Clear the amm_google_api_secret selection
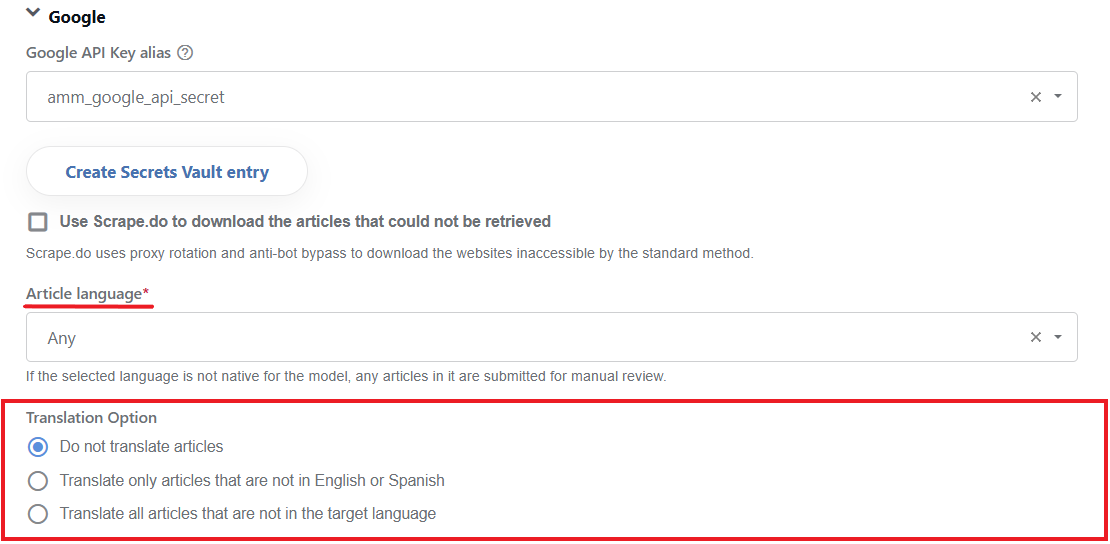The width and height of the screenshot is (1110, 544). click(x=1036, y=97)
